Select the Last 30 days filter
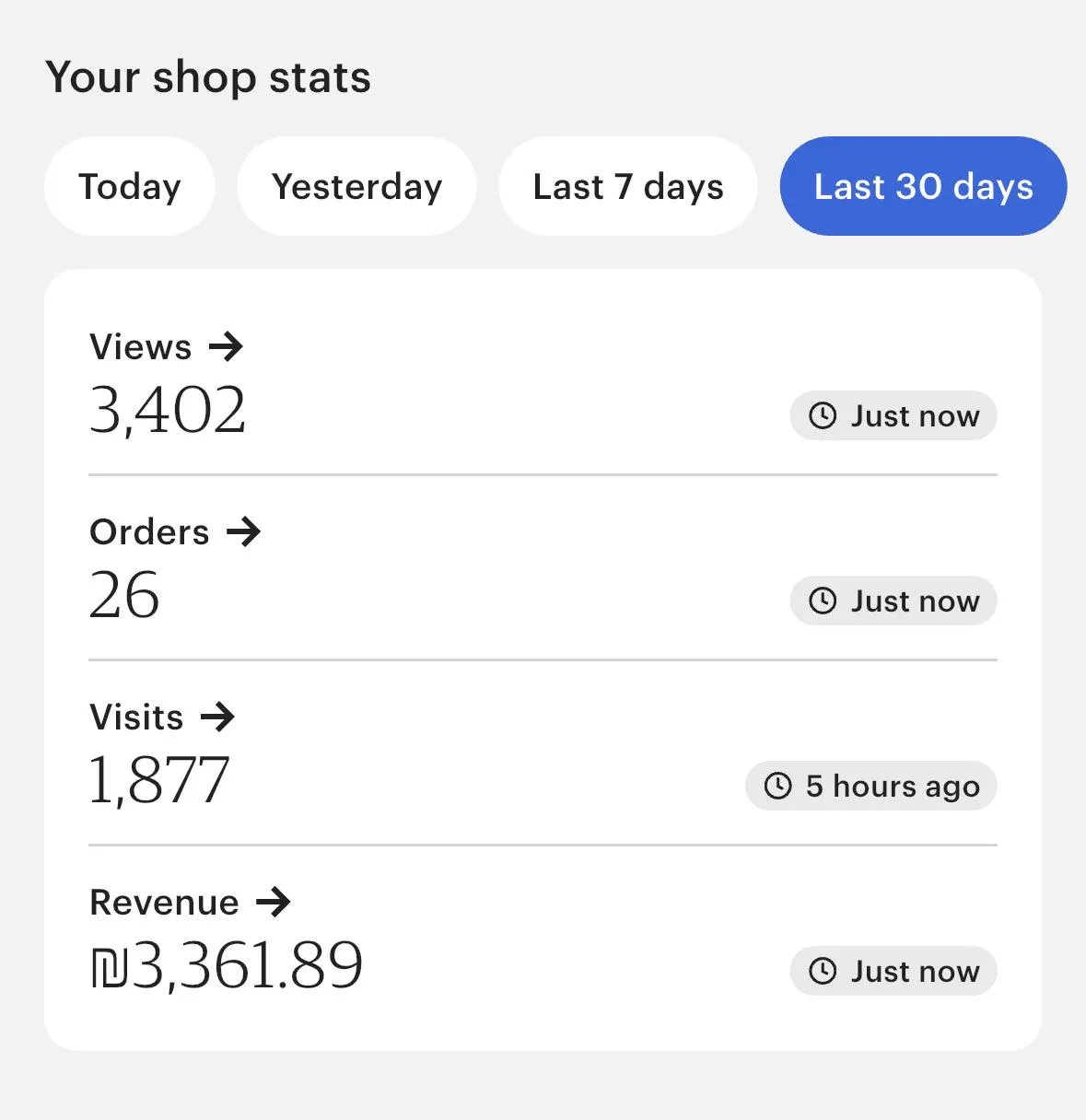This screenshot has width=1086, height=1120. 923,187
